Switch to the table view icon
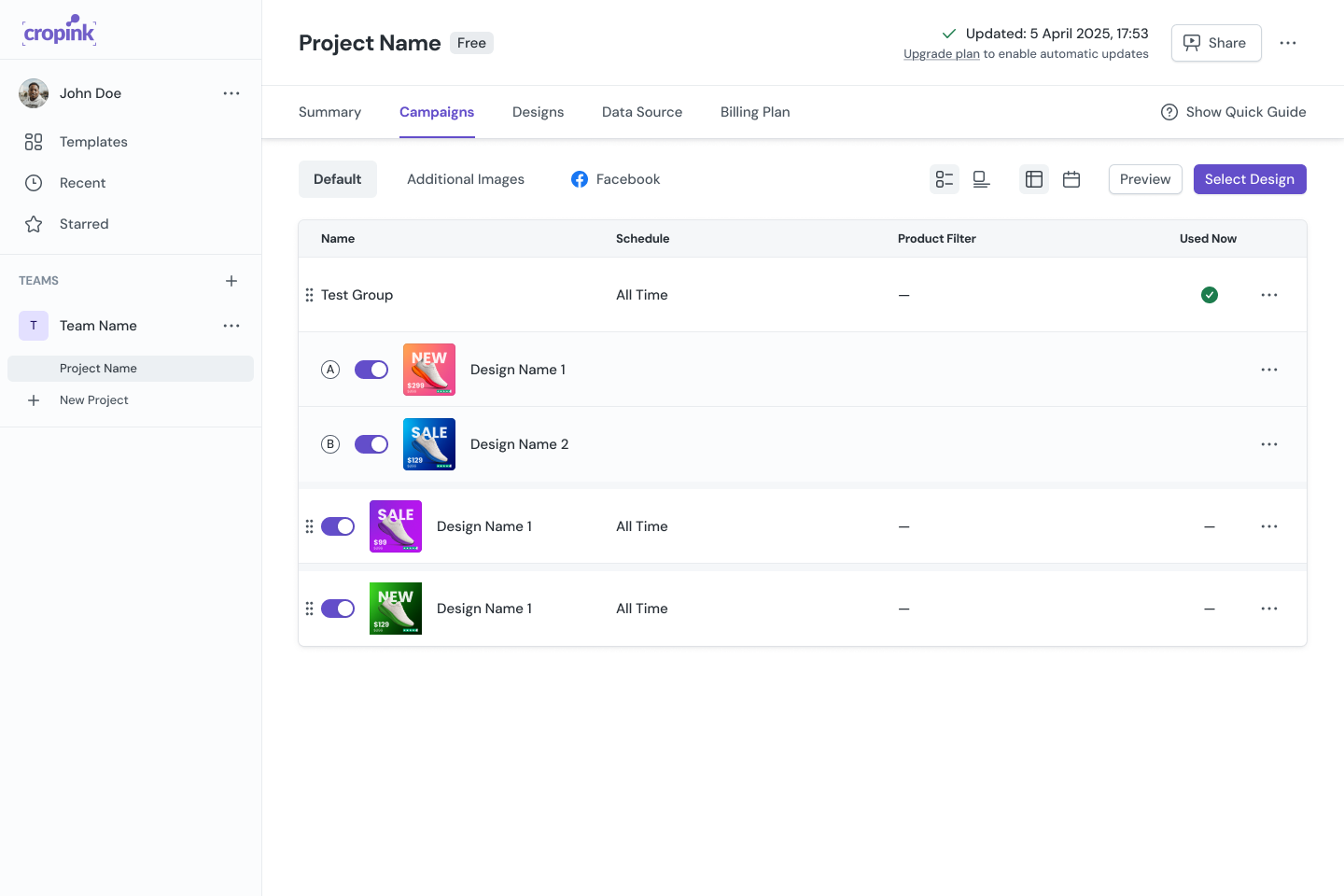1344x896 pixels. [x=1034, y=179]
